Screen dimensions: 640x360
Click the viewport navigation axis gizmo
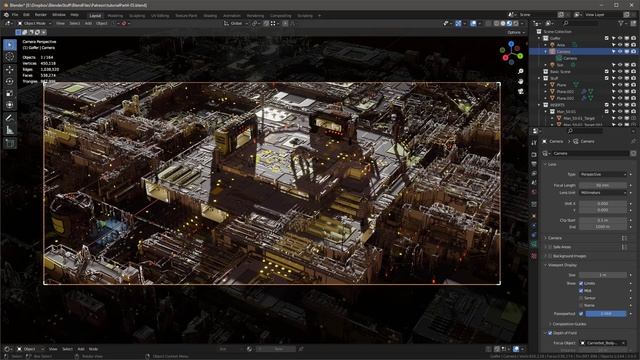[511, 52]
